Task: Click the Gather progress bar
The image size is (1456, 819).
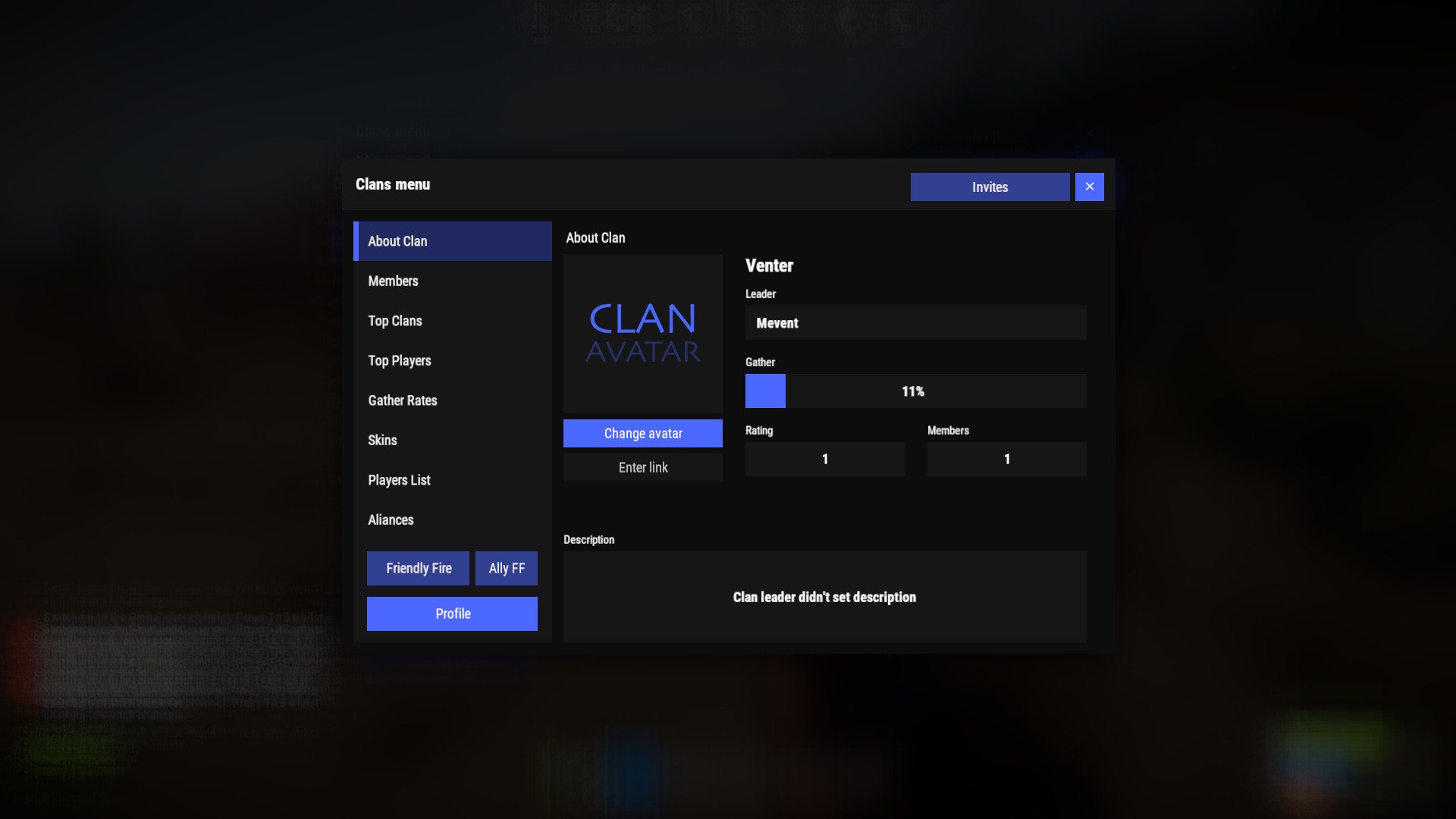Action: point(915,390)
